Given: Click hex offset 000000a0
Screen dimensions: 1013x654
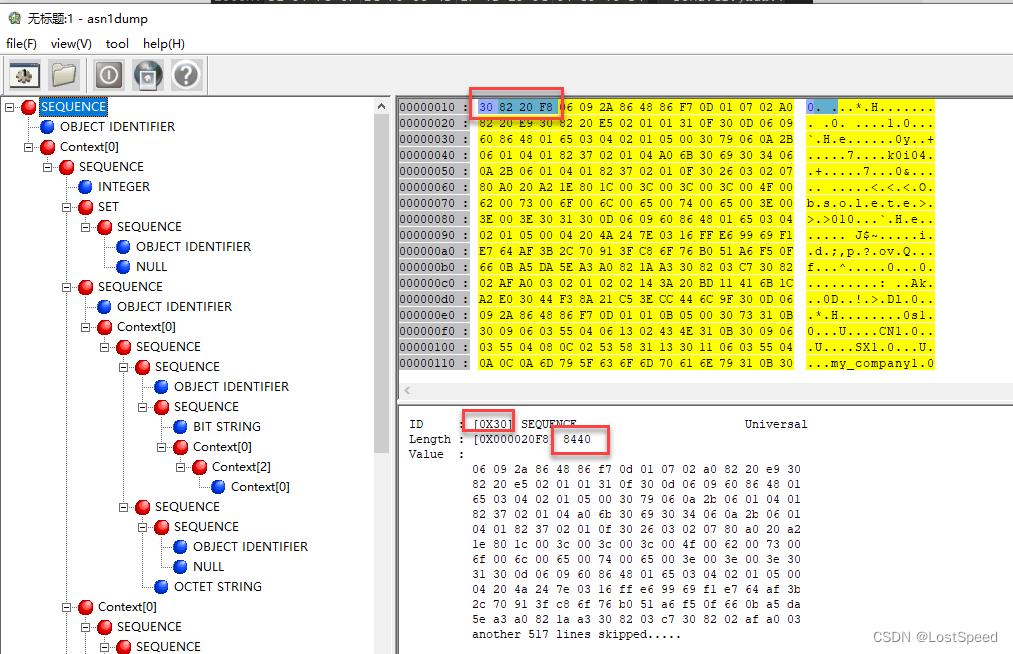Looking at the screenshot, I should pyautogui.click(x=427, y=251).
